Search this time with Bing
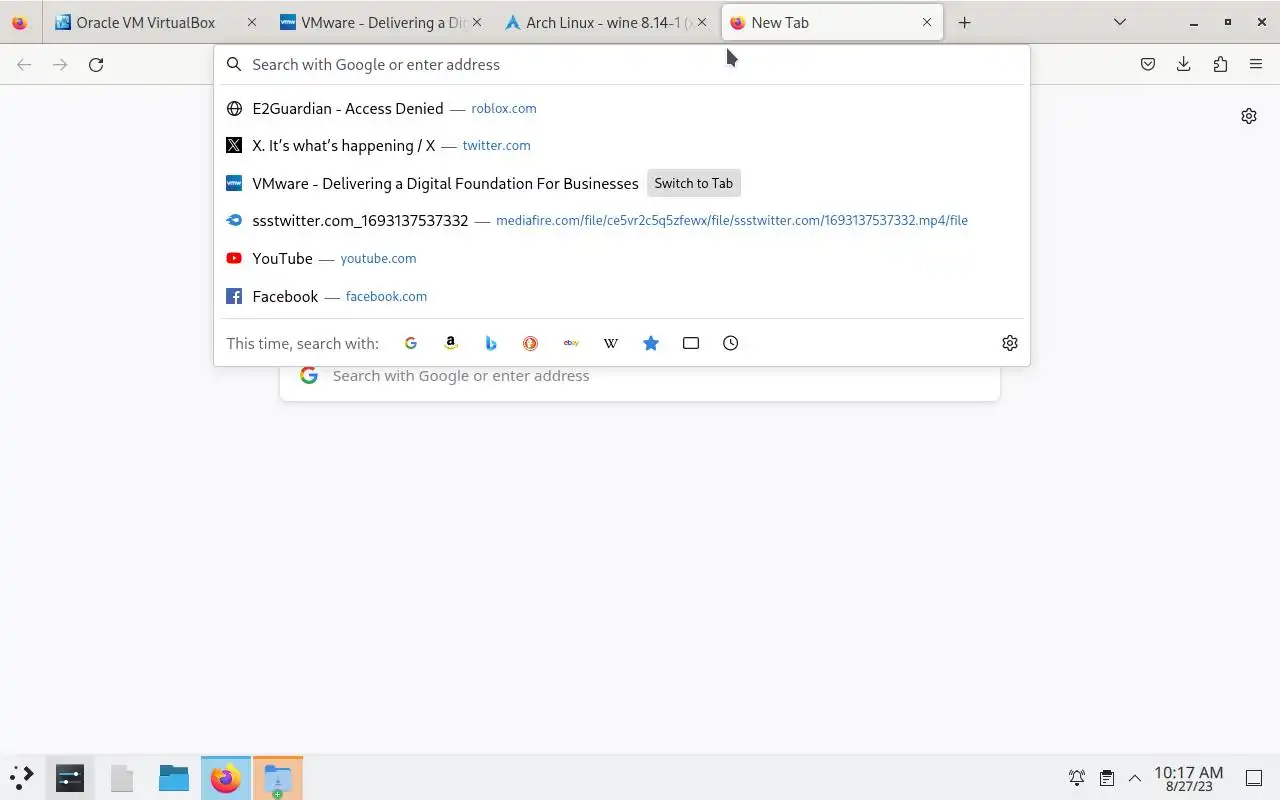 [x=491, y=343]
